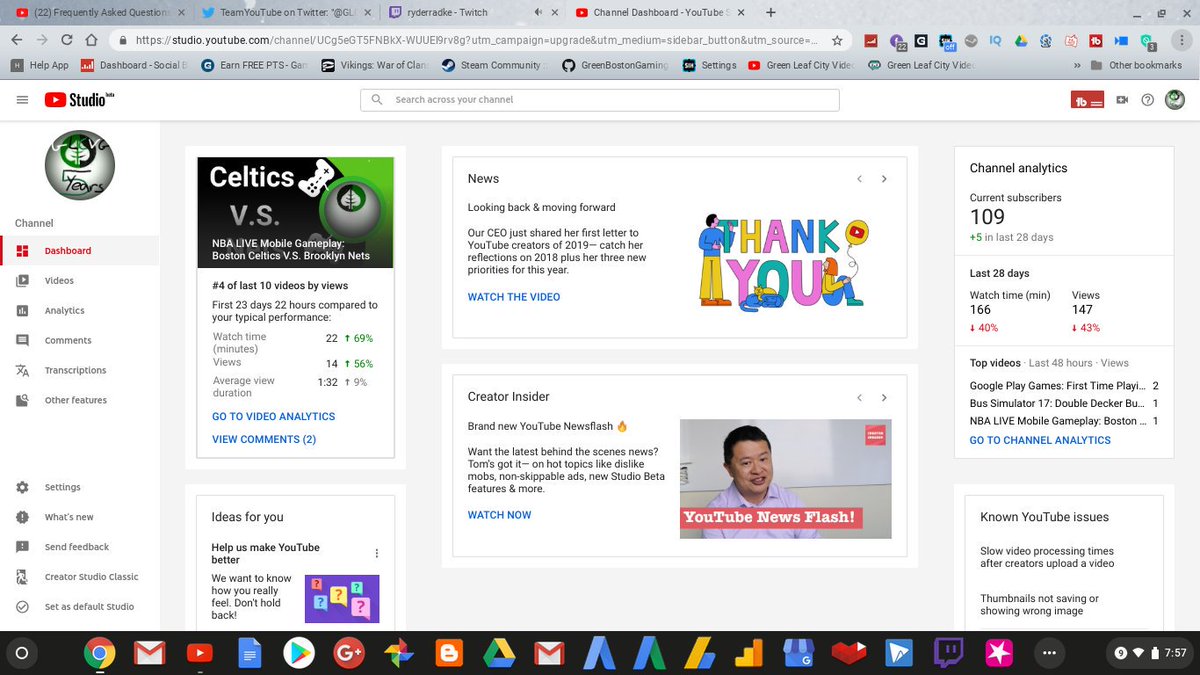Screen dimensions: 1200x675
Task: Open Transcriptions in the sidebar
Action: (x=79, y=370)
